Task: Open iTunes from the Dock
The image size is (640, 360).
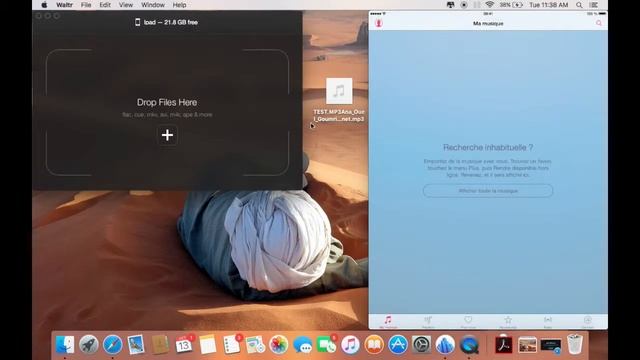Action: tap(350, 345)
